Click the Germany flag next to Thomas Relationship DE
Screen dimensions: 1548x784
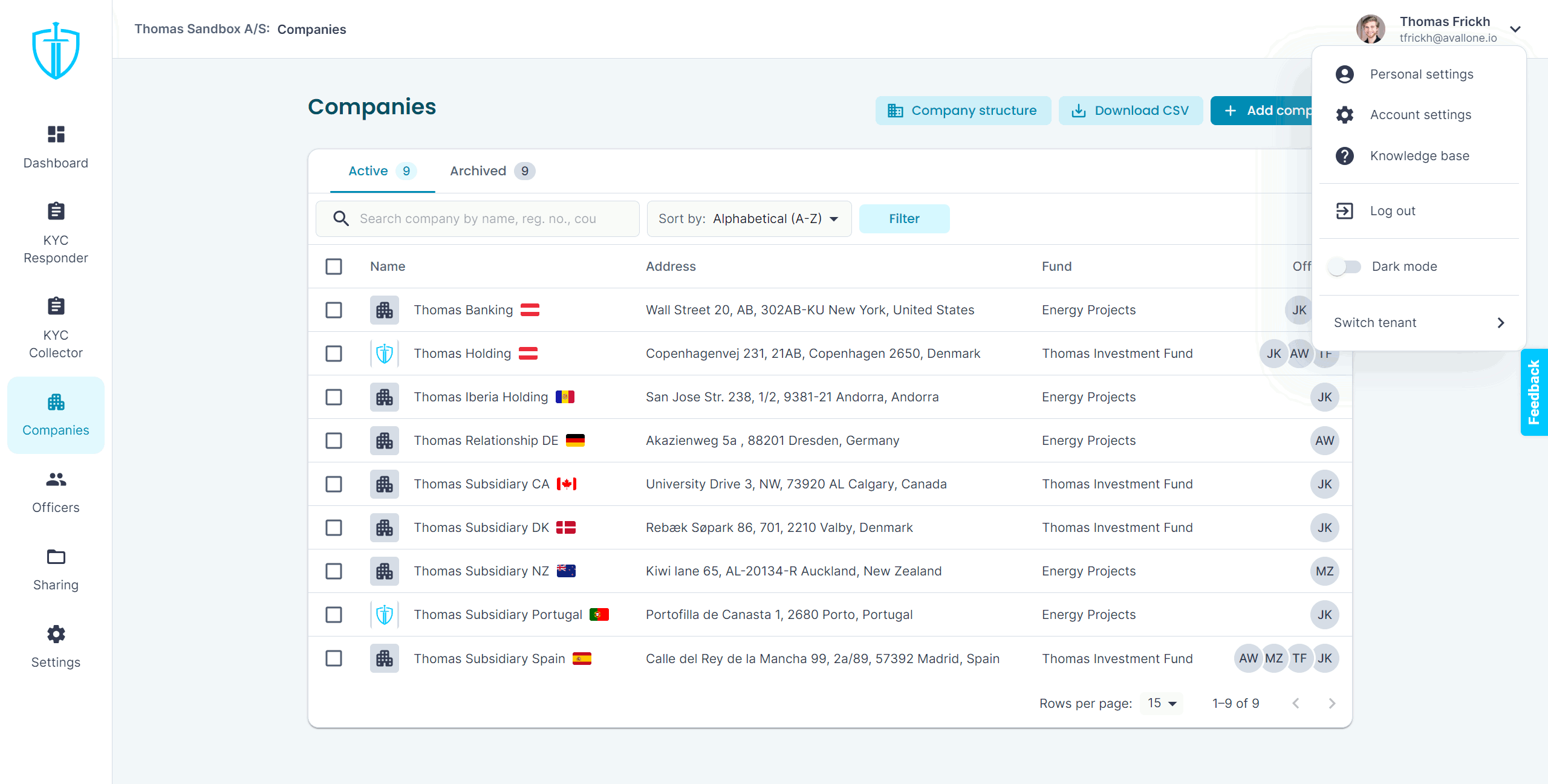pos(575,441)
